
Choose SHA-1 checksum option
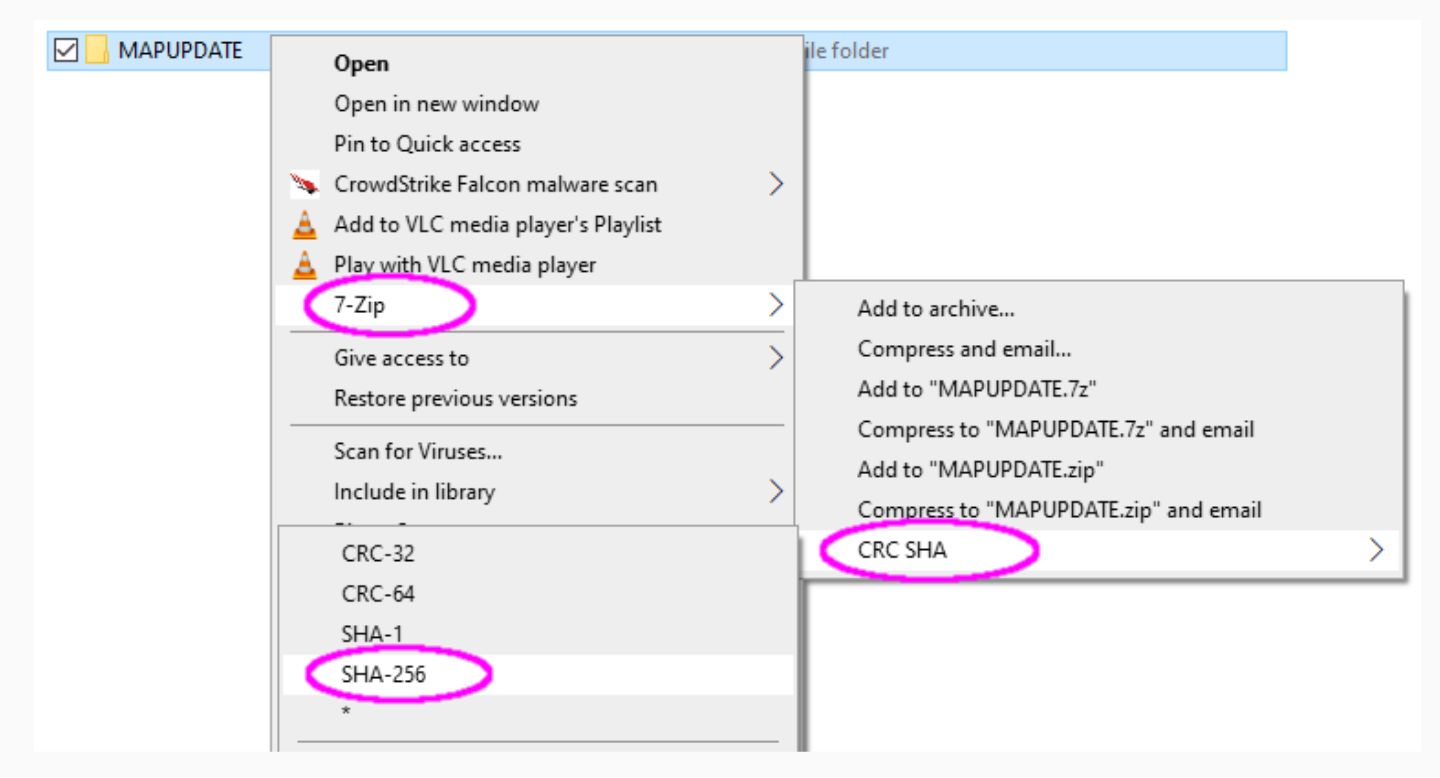tap(372, 634)
